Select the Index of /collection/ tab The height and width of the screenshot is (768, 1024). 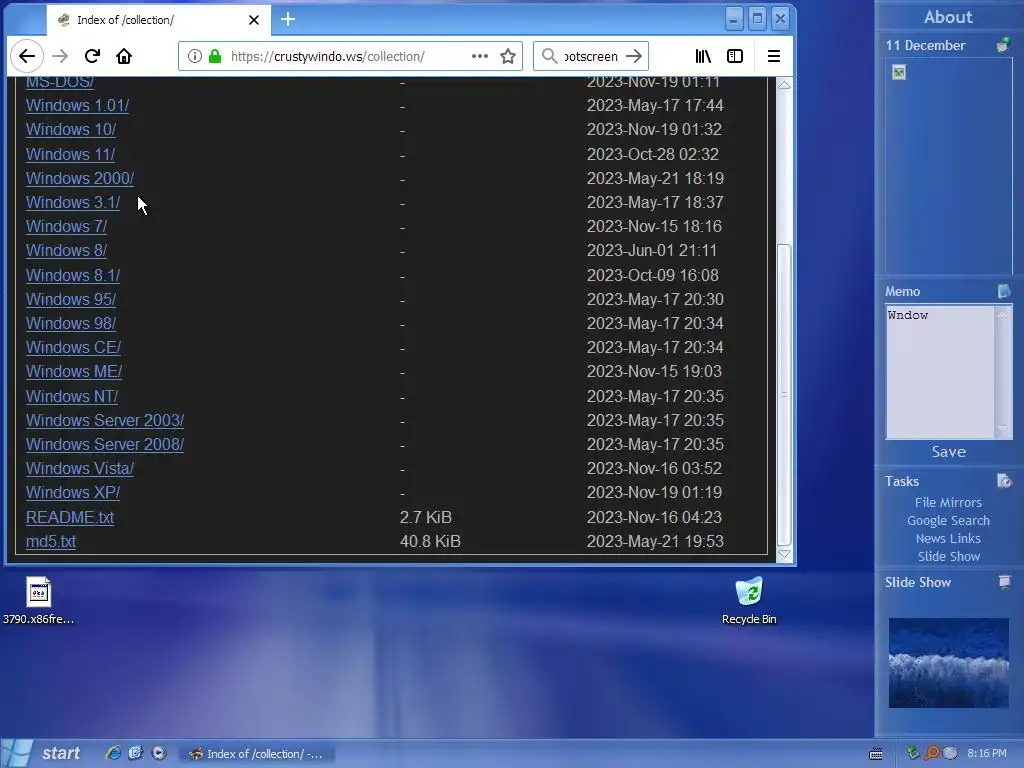pyautogui.click(x=159, y=20)
